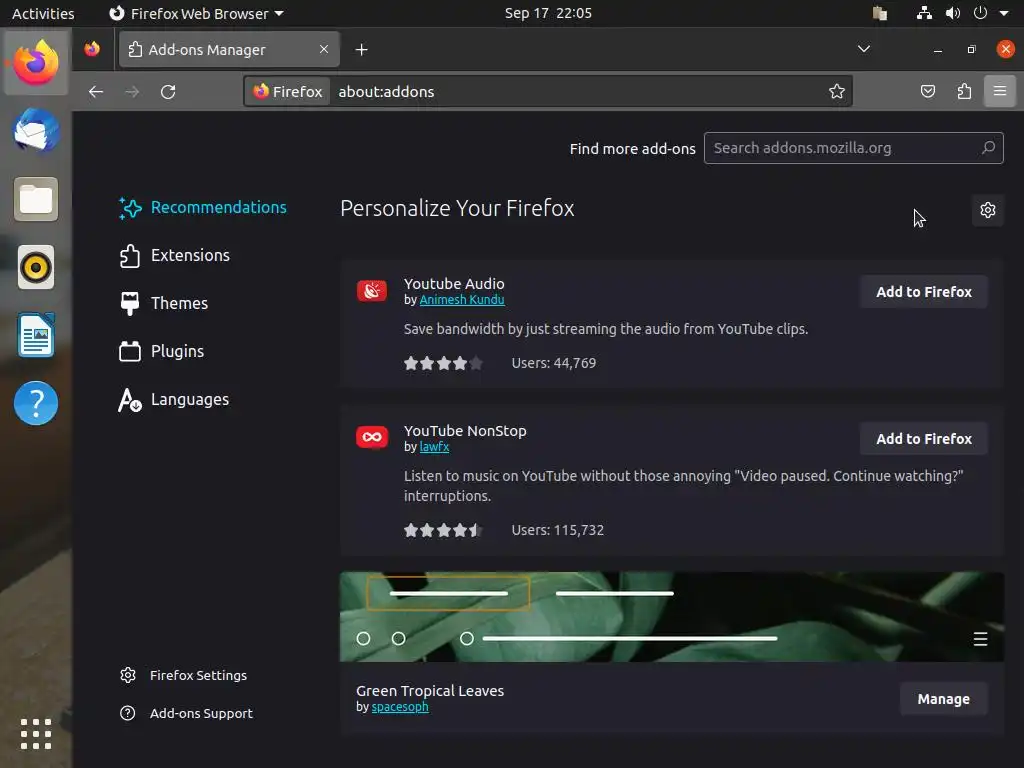Viewport: 1024px width, 768px height.
Task: Launch Thunderbird Mail from the dock
Action: tap(36, 131)
